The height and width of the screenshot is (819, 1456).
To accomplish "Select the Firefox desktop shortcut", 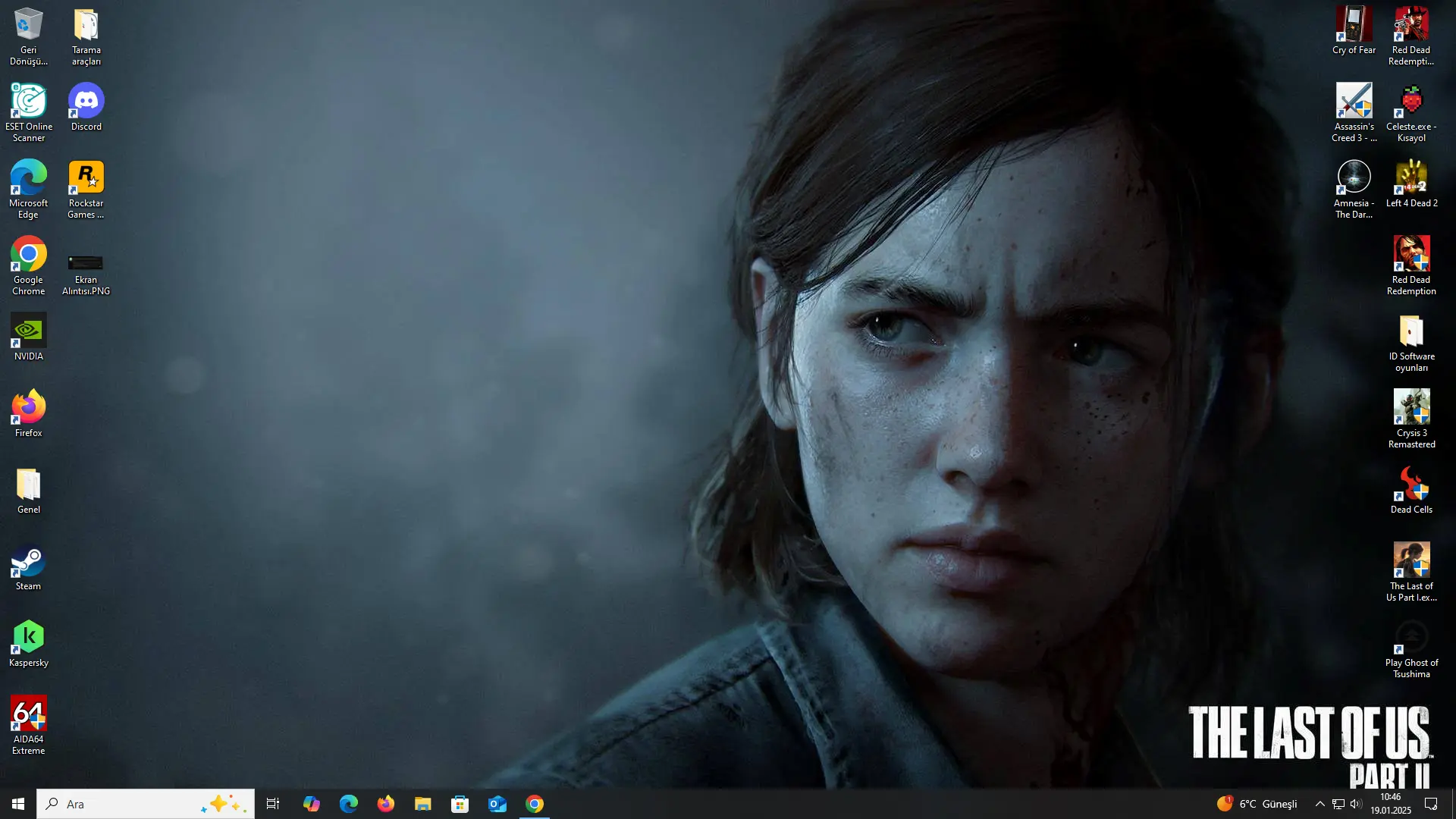I will click(29, 414).
